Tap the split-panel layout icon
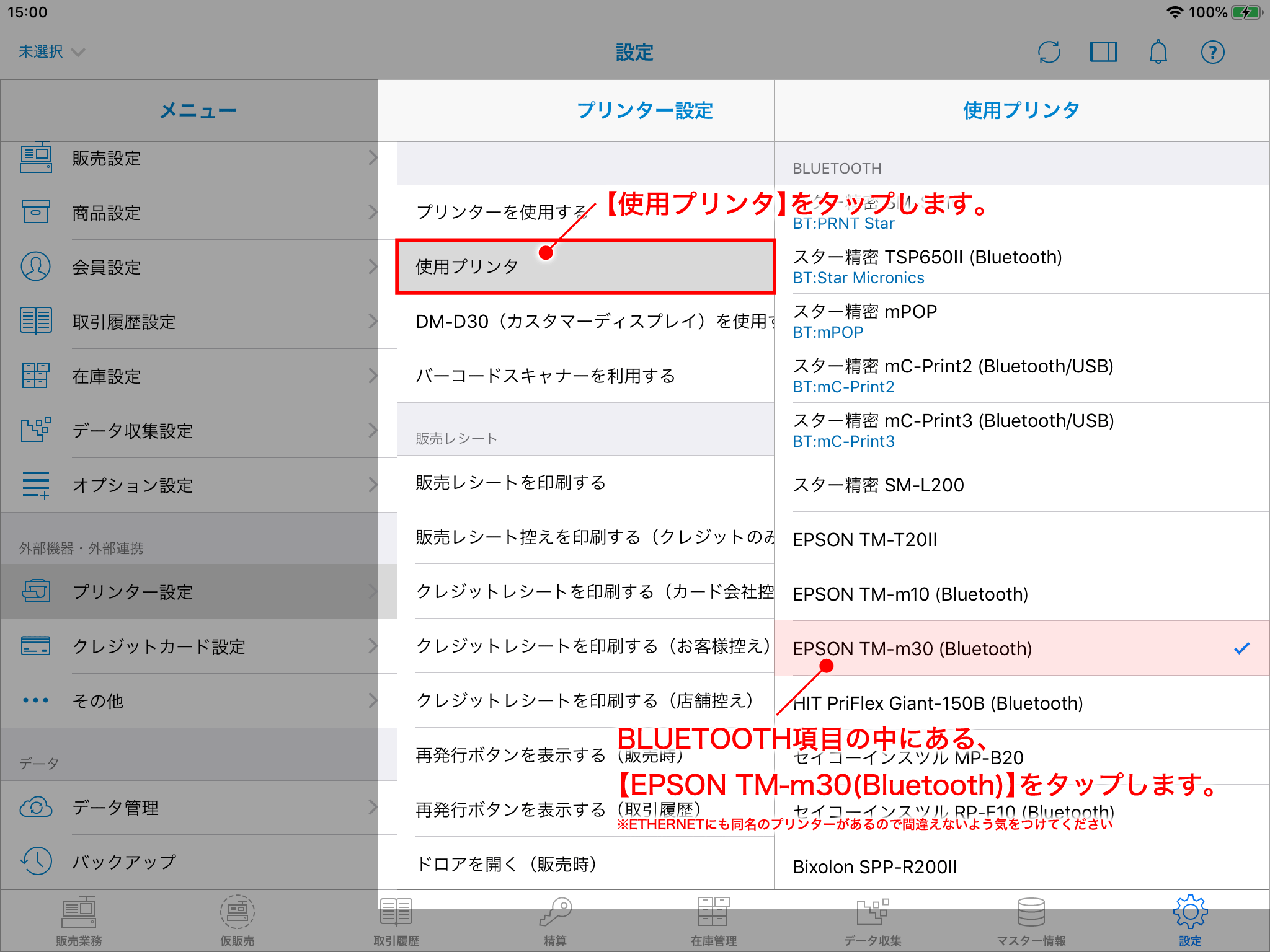This screenshot has width=1270, height=952. click(1103, 52)
